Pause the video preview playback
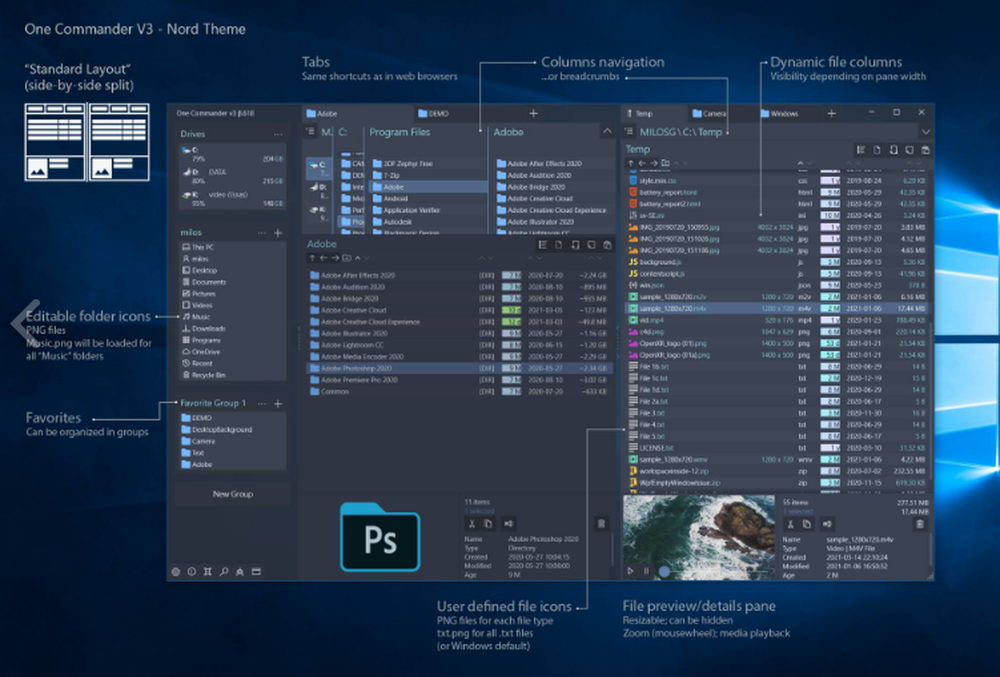Image resolution: width=1000 pixels, height=677 pixels. tap(645, 571)
